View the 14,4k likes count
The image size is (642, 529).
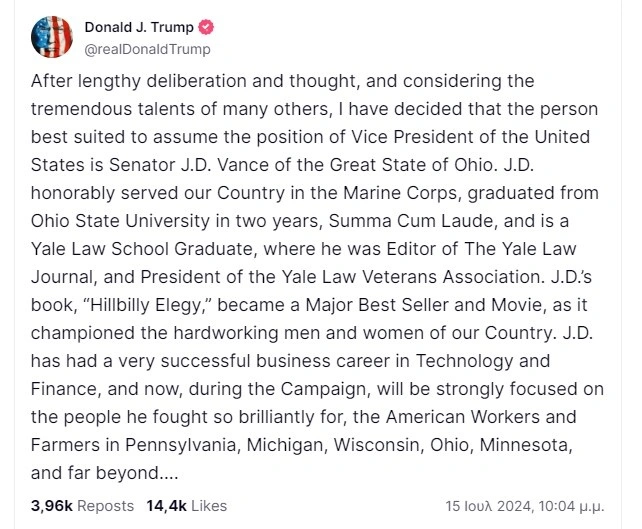[x=167, y=506]
